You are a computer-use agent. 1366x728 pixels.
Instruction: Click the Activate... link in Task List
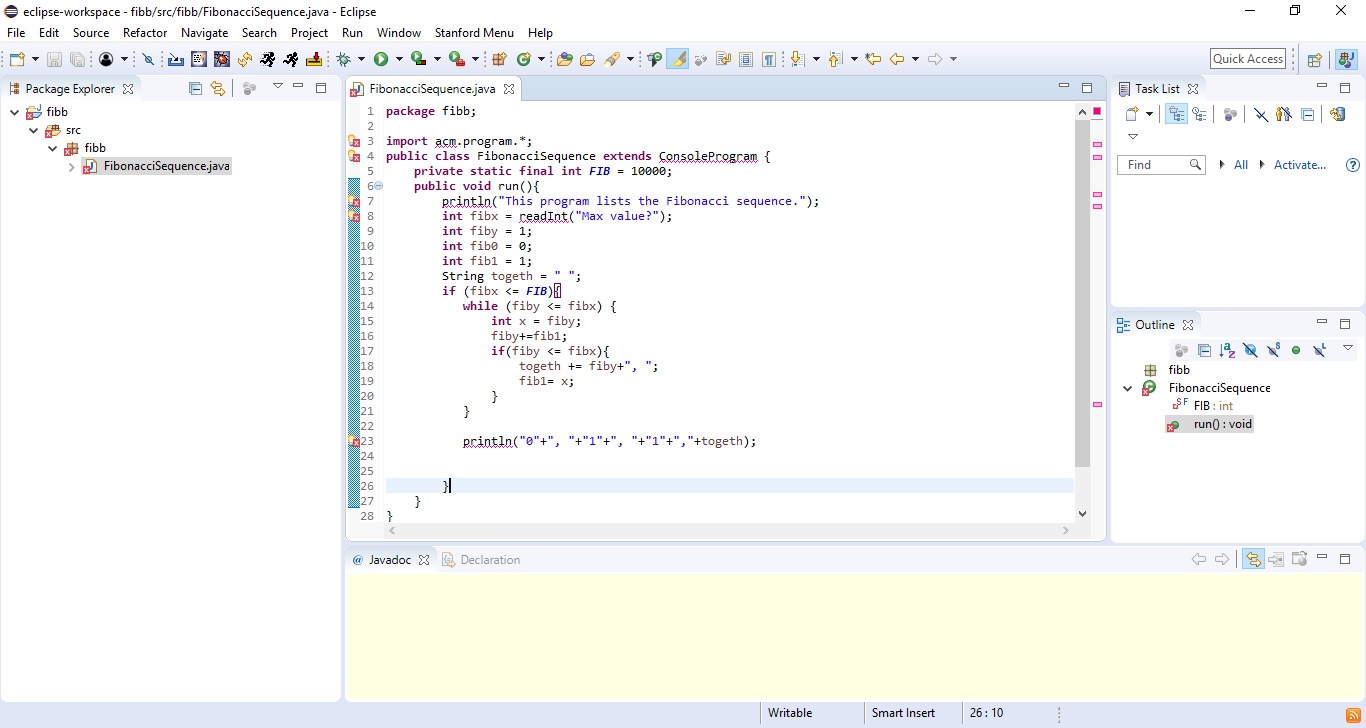[1299, 165]
